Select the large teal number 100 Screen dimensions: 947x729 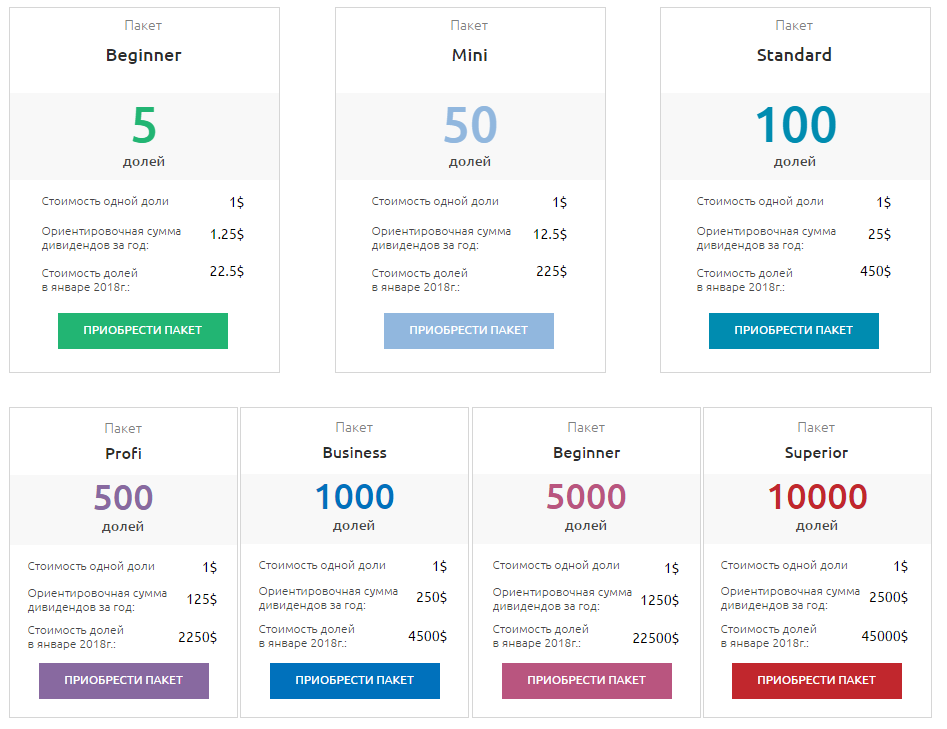tap(795, 126)
